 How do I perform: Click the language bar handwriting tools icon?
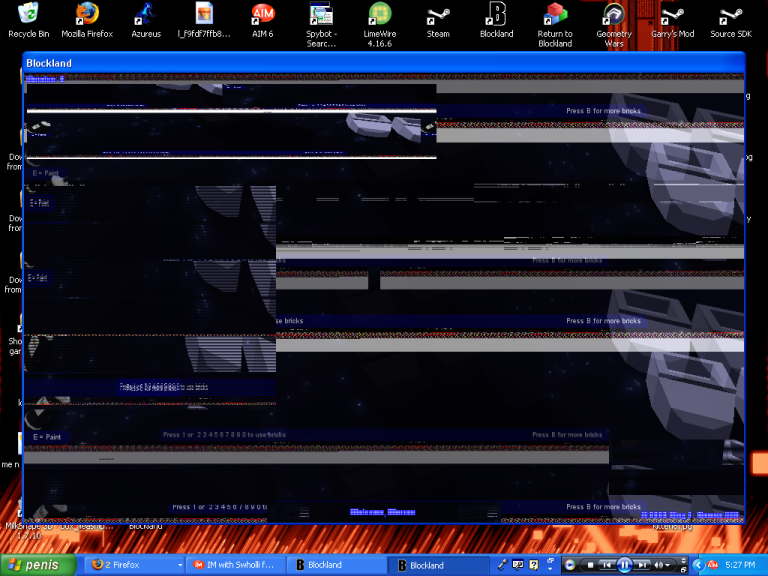click(x=518, y=565)
